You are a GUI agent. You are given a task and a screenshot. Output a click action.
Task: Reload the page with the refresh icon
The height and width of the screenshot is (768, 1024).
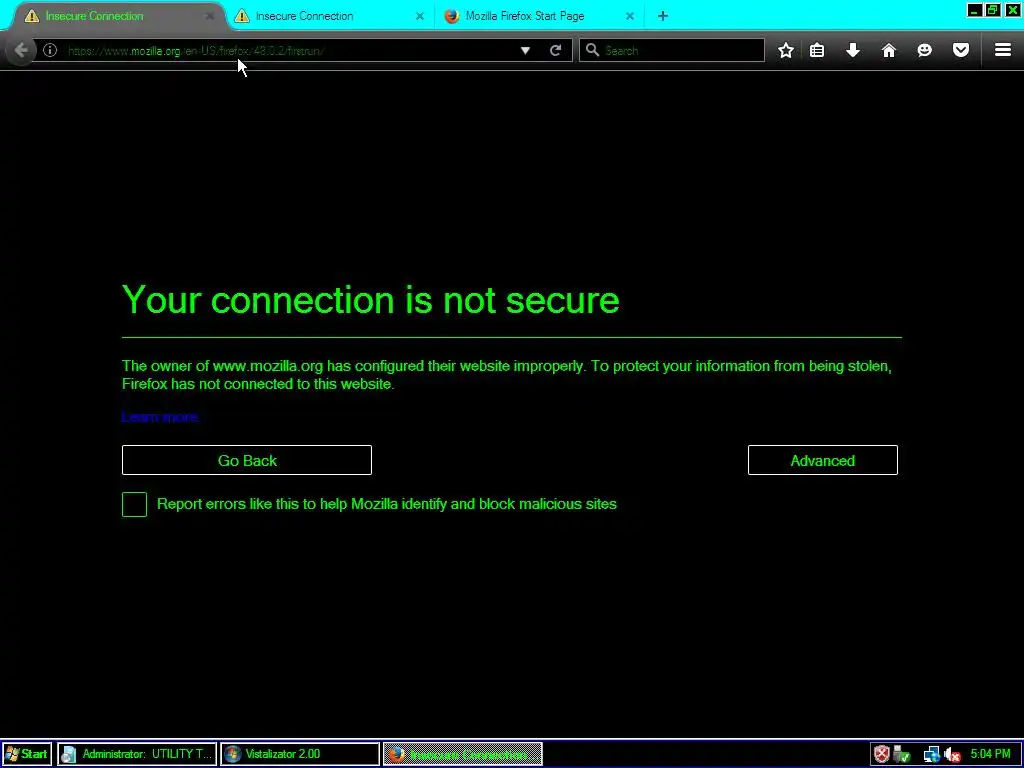tap(556, 50)
